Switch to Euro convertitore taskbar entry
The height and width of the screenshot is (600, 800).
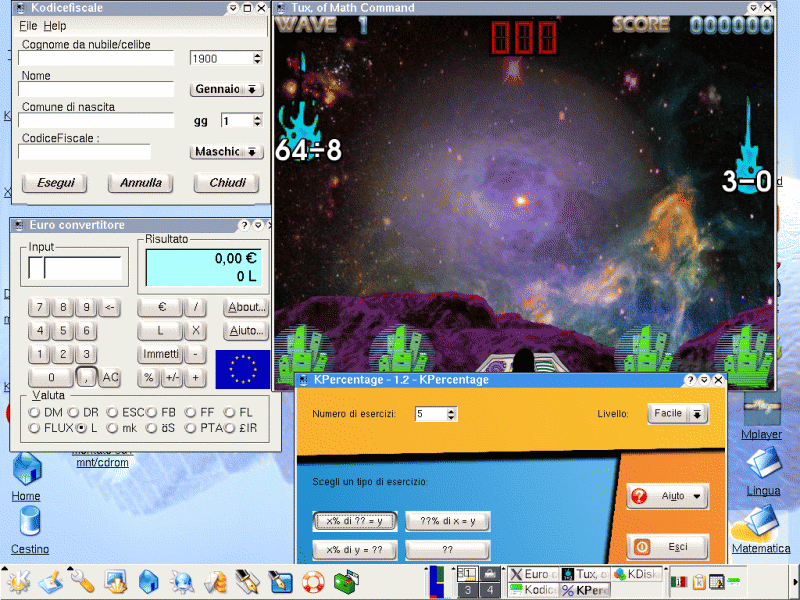[533, 574]
